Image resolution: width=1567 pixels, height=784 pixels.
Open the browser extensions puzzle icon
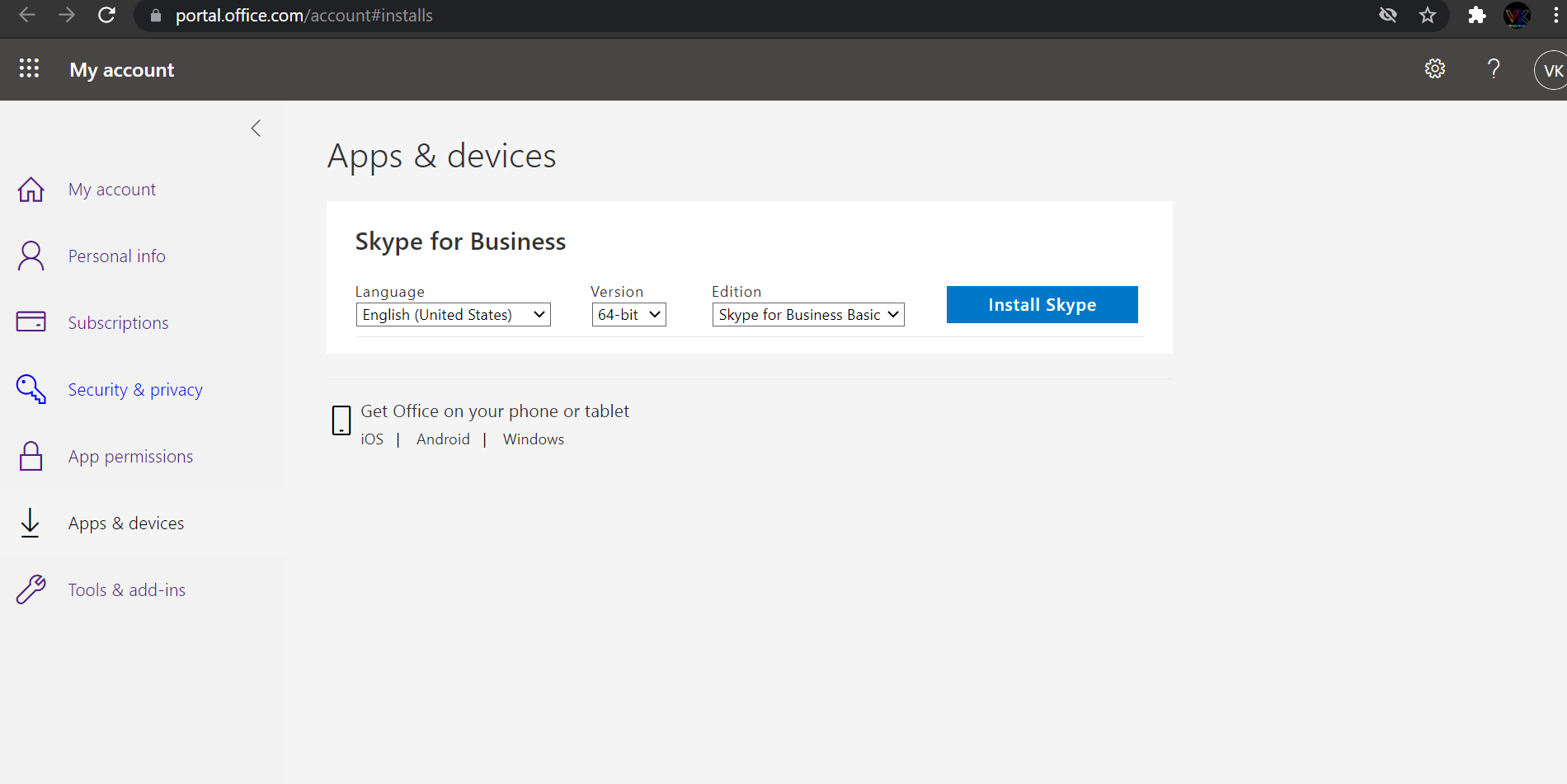[x=1477, y=15]
